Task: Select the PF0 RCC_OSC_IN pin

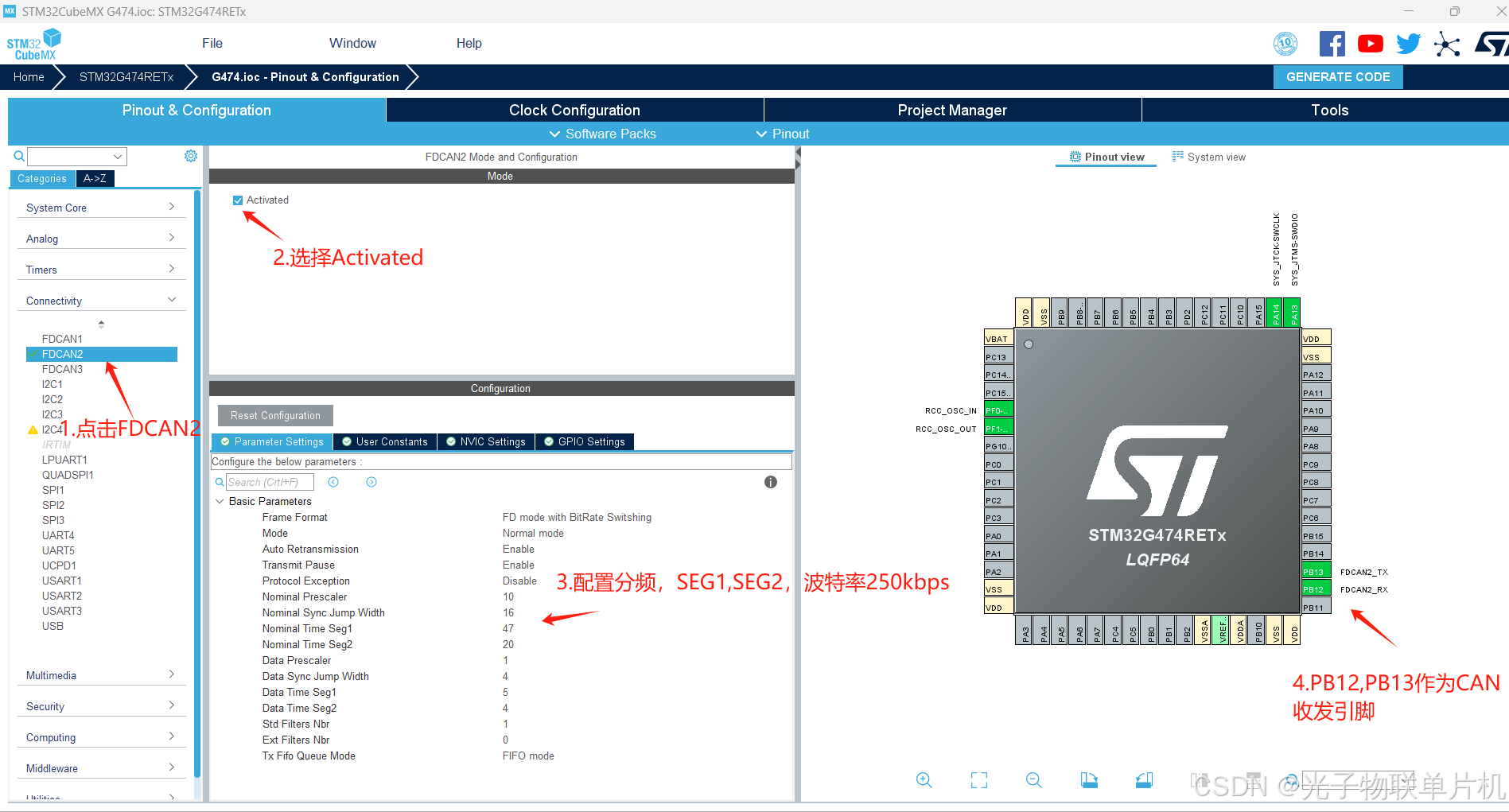Action: click(x=998, y=410)
